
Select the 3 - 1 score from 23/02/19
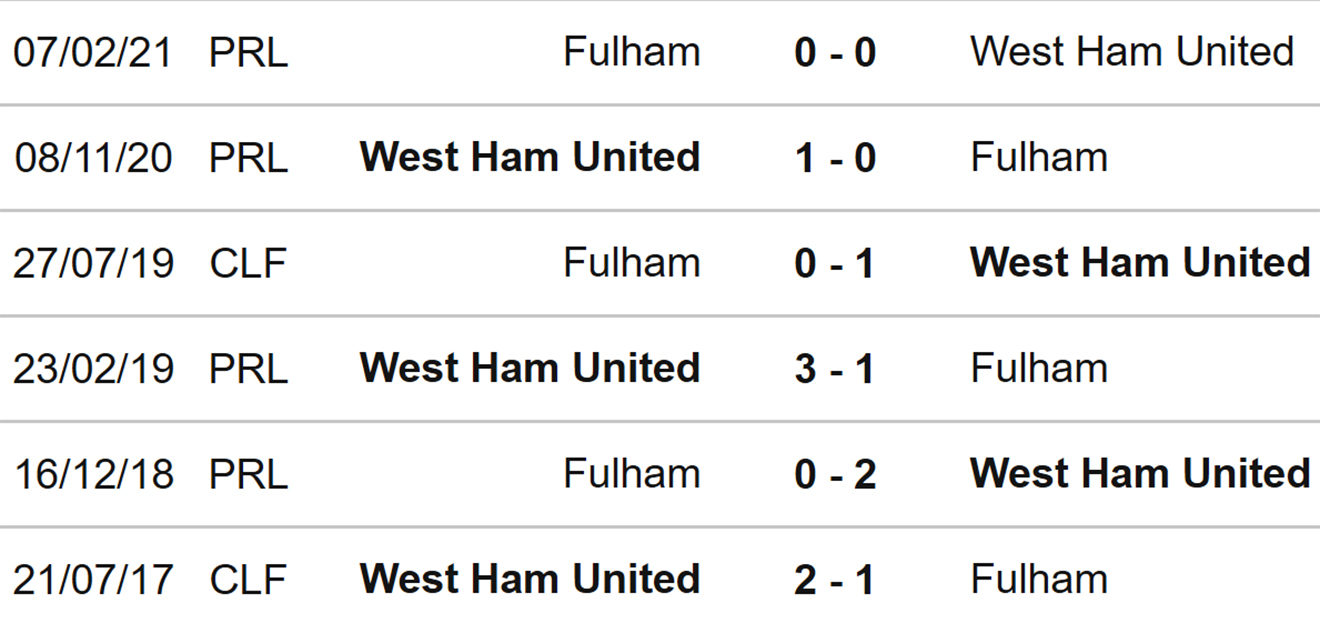[835, 369]
